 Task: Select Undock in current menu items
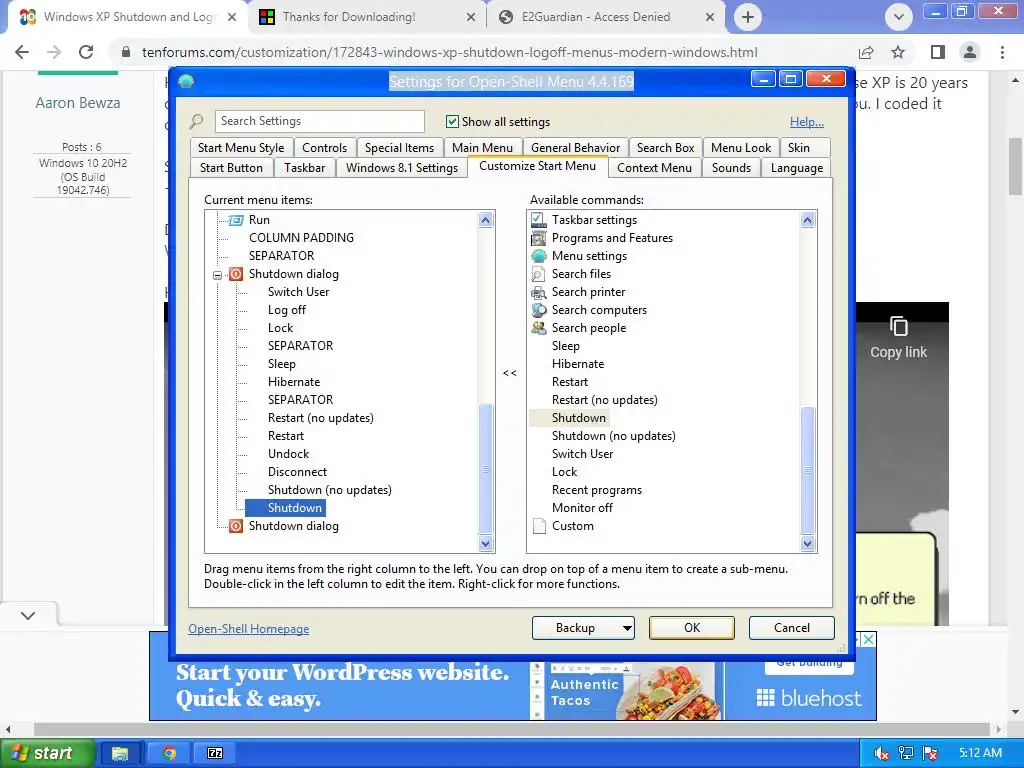click(288, 454)
